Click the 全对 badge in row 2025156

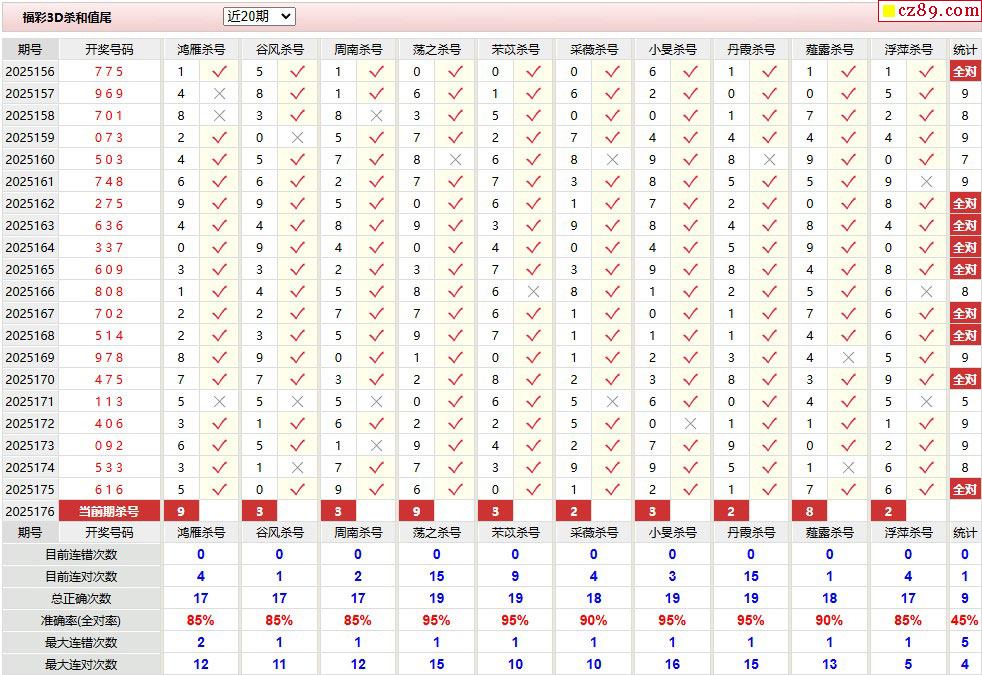pyautogui.click(x=964, y=71)
